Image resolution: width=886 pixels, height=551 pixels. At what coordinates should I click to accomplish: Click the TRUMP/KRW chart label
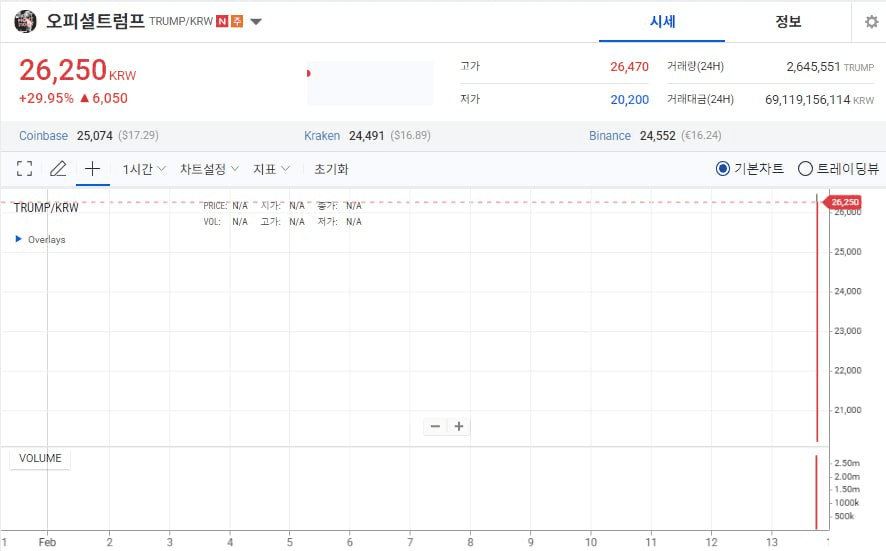pos(46,207)
